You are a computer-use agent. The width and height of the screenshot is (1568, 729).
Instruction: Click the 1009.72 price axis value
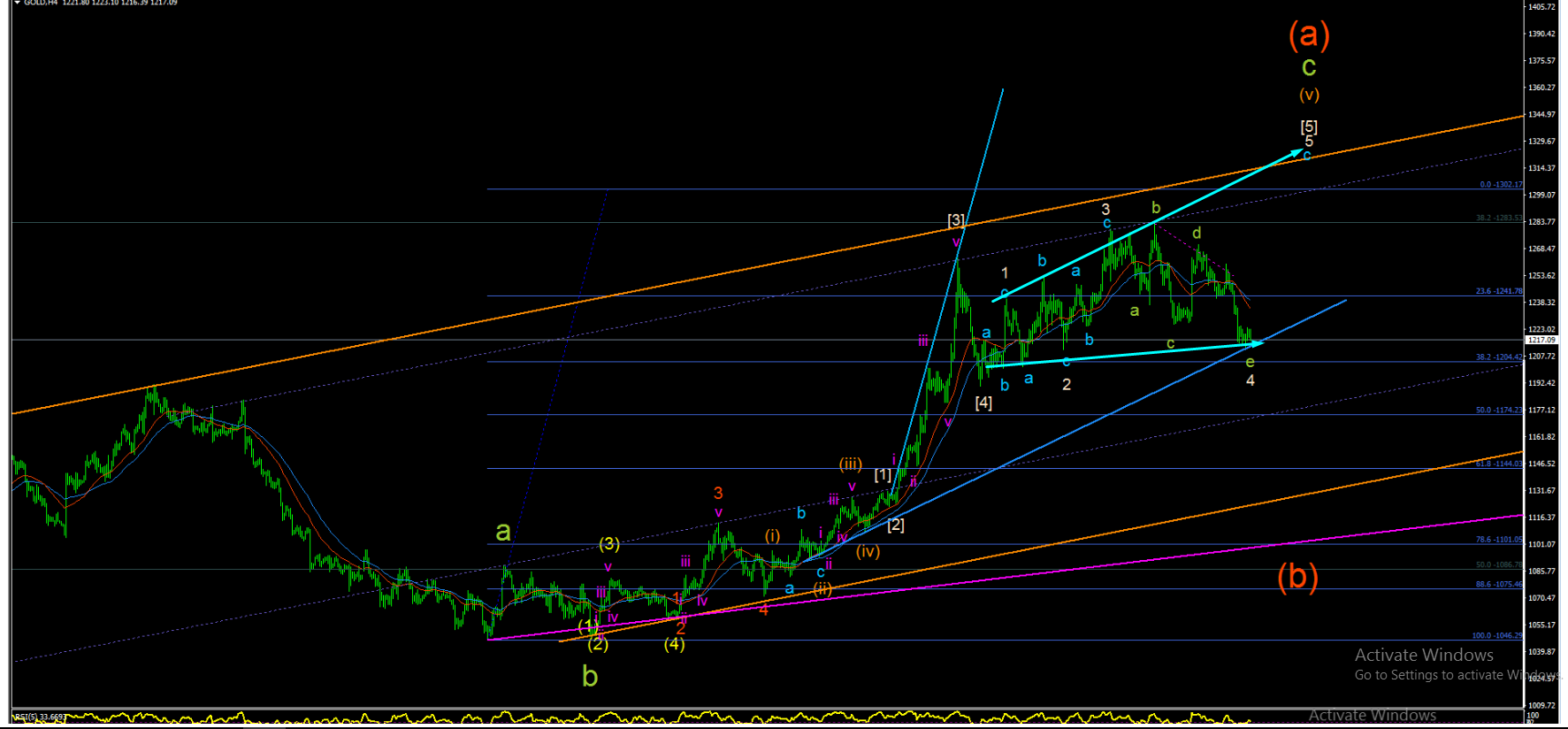point(1541,706)
